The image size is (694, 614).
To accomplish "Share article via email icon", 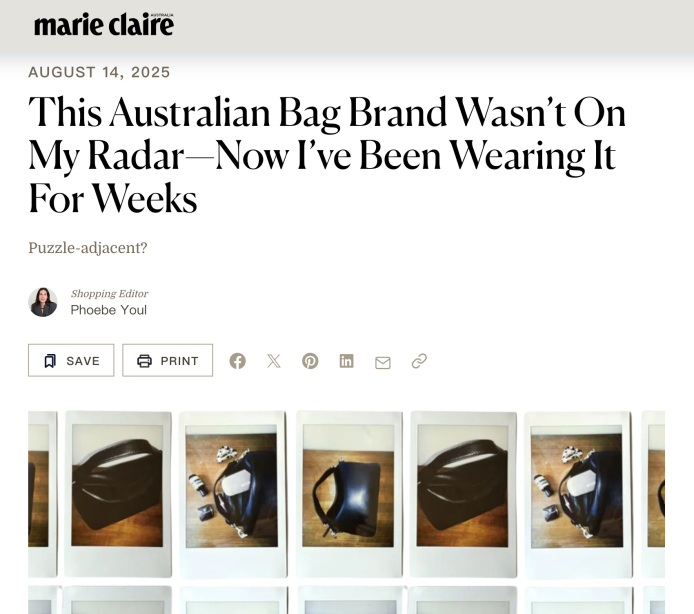I will (383, 363).
